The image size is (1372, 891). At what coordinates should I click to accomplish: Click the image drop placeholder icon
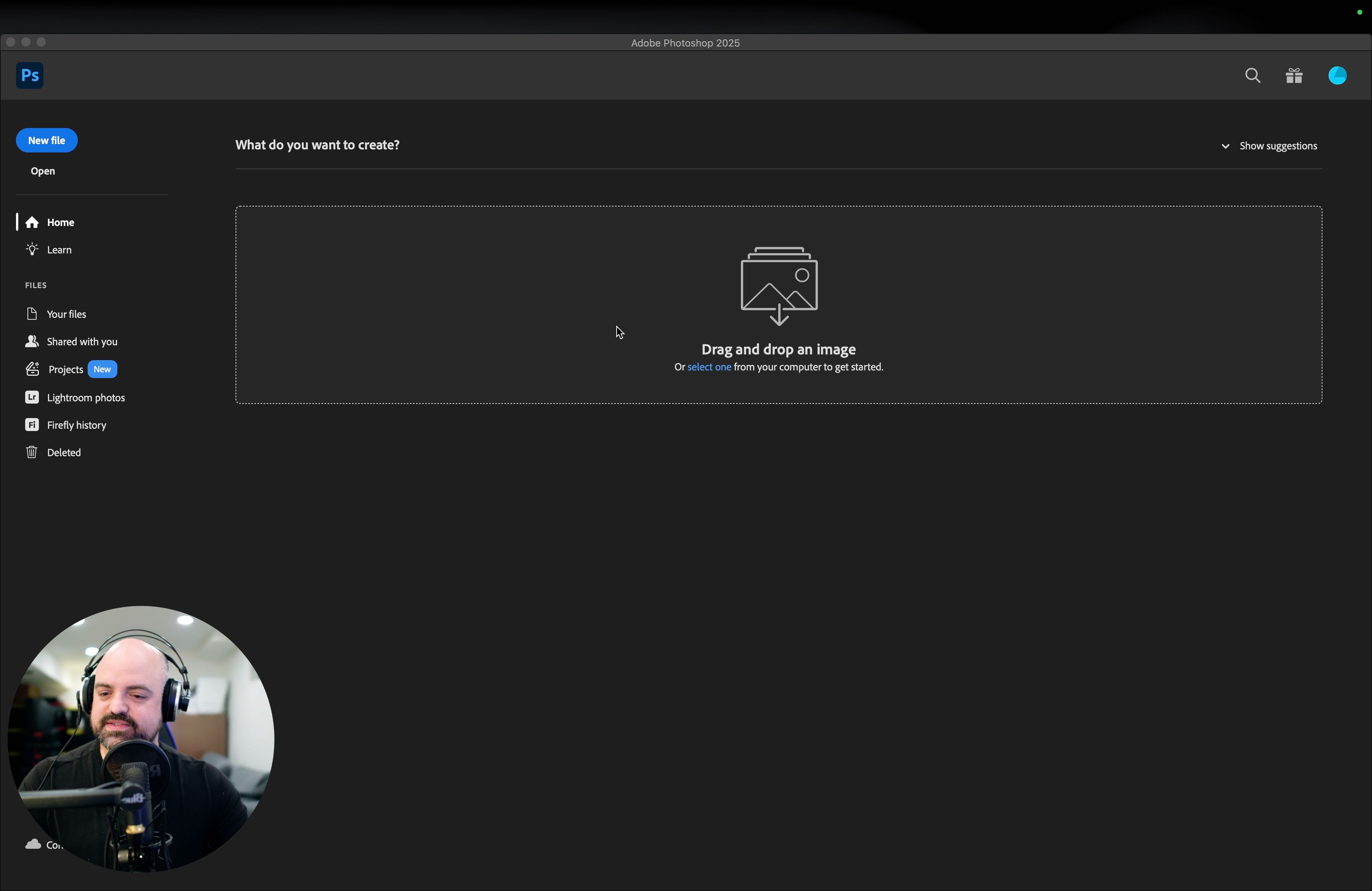pos(778,285)
